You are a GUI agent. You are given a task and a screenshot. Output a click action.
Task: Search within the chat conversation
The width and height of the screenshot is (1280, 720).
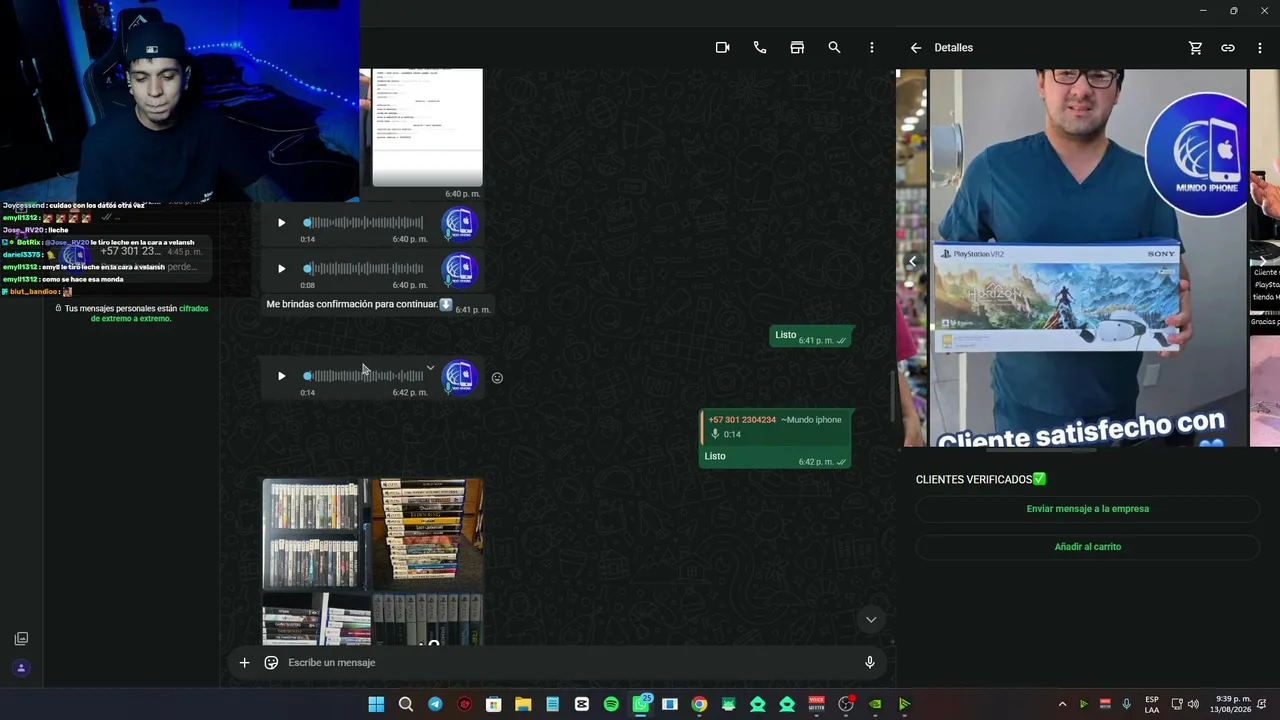pos(834,48)
